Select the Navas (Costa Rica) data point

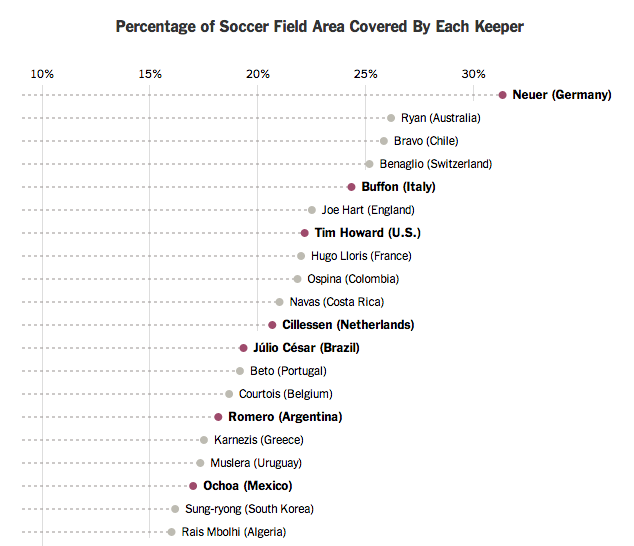[x=279, y=302]
